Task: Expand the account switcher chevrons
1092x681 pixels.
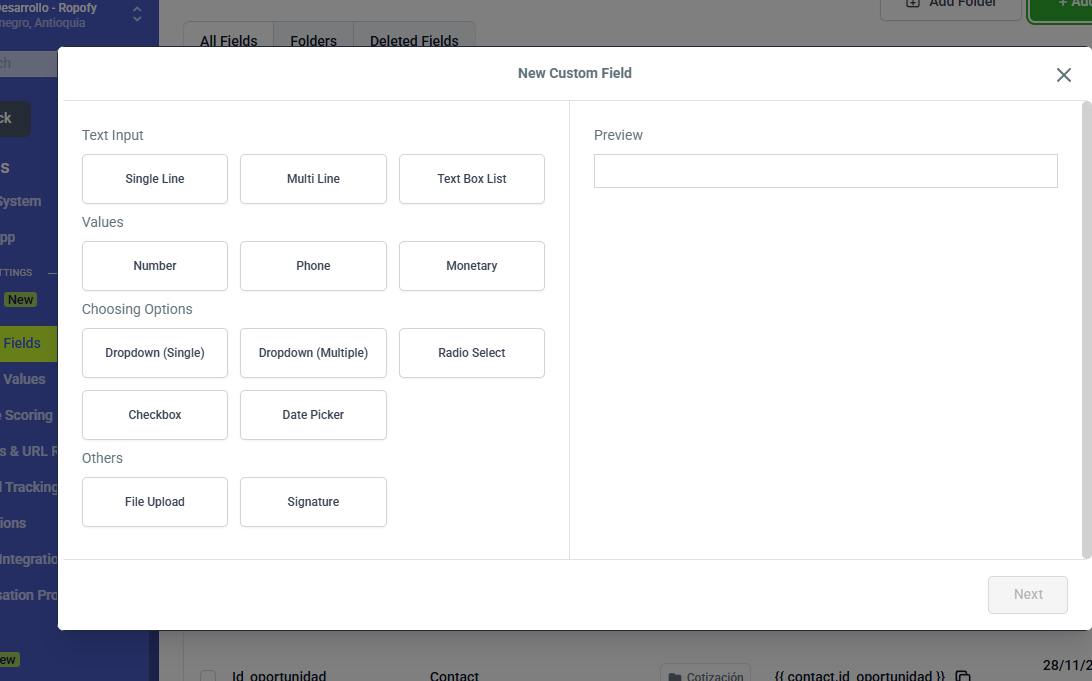Action: [137, 14]
